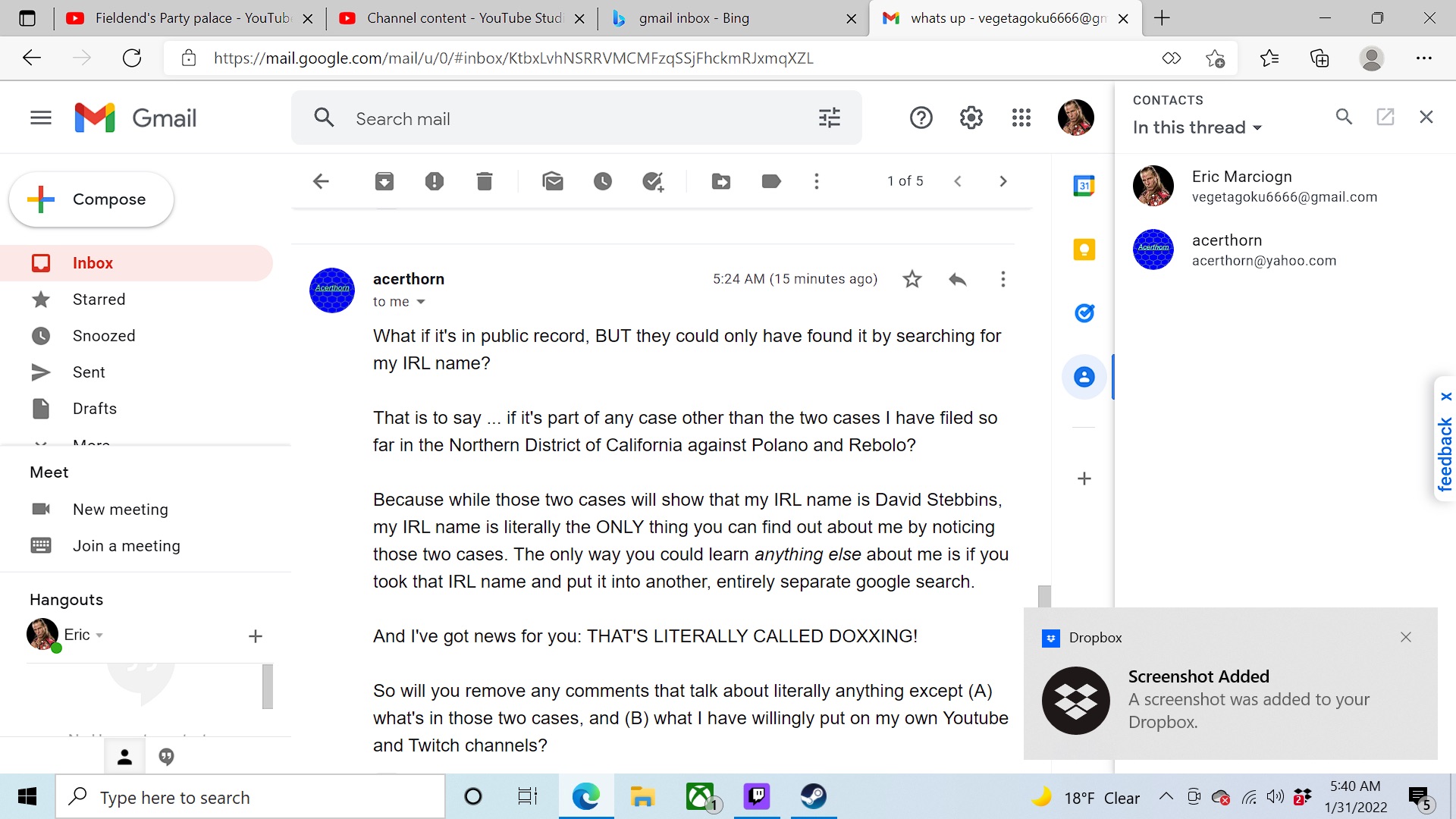The image size is (1456, 819).
Task: Open Contacts in new tab icon
Action: click(1385, 117)
